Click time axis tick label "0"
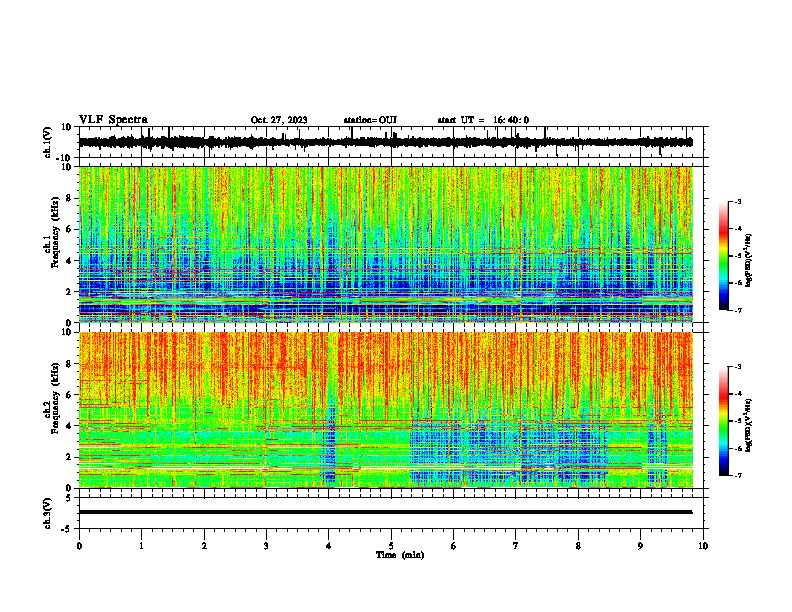This screenshot has height=612, width=792. point(79,546)
